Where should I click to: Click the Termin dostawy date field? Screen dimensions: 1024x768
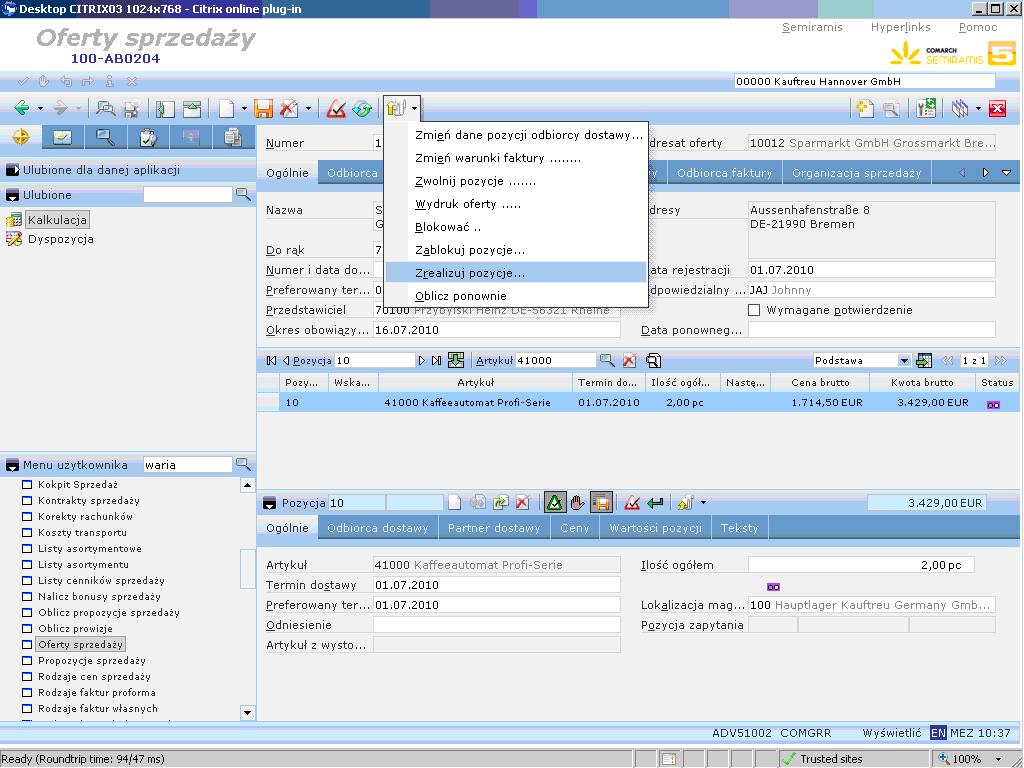point(496,585)
